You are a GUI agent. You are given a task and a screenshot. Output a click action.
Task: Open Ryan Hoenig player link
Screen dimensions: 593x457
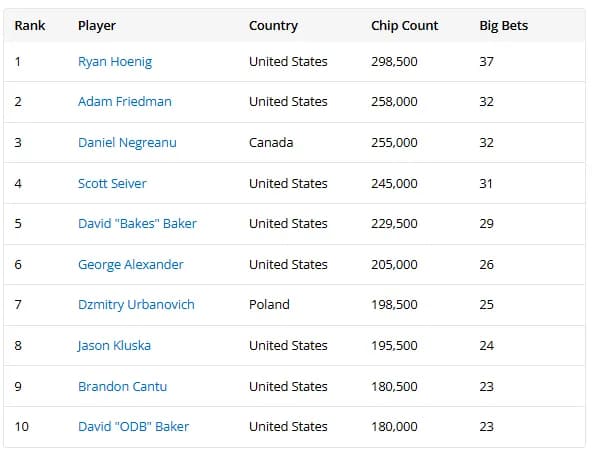[x=115, y=62]
